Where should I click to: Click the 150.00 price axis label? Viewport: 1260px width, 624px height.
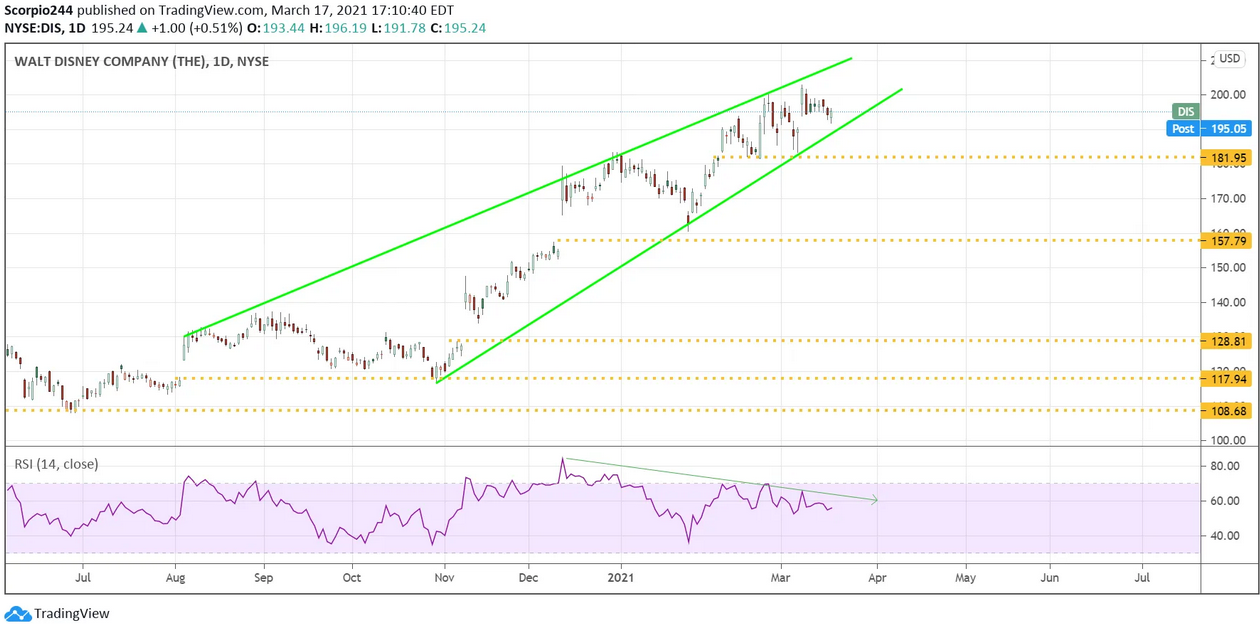pyautogui.click(x=1226, y=267)
